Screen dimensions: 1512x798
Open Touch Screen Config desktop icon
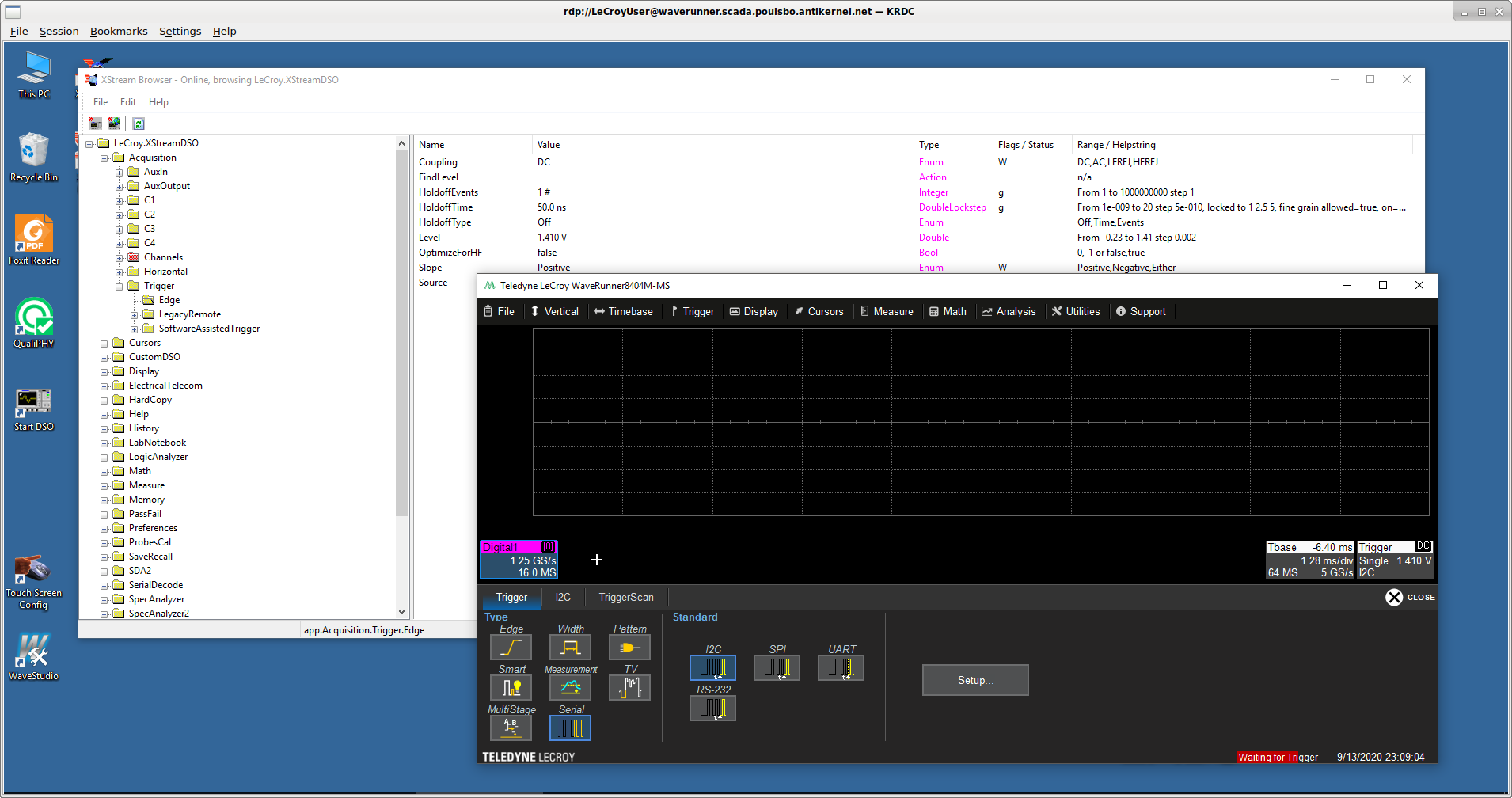coord(33,583)
